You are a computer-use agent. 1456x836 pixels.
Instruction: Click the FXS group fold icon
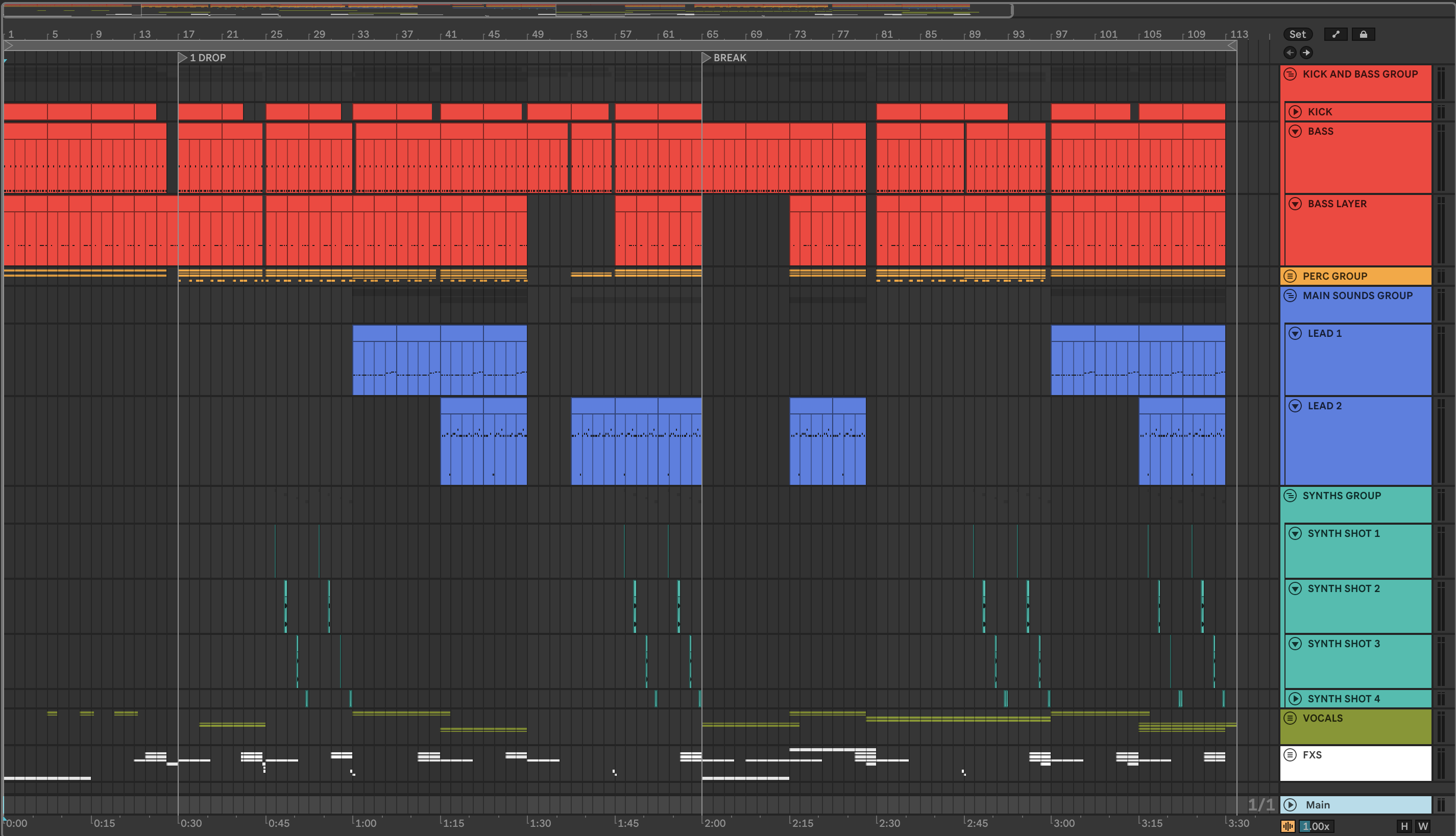click(1290, 754)
